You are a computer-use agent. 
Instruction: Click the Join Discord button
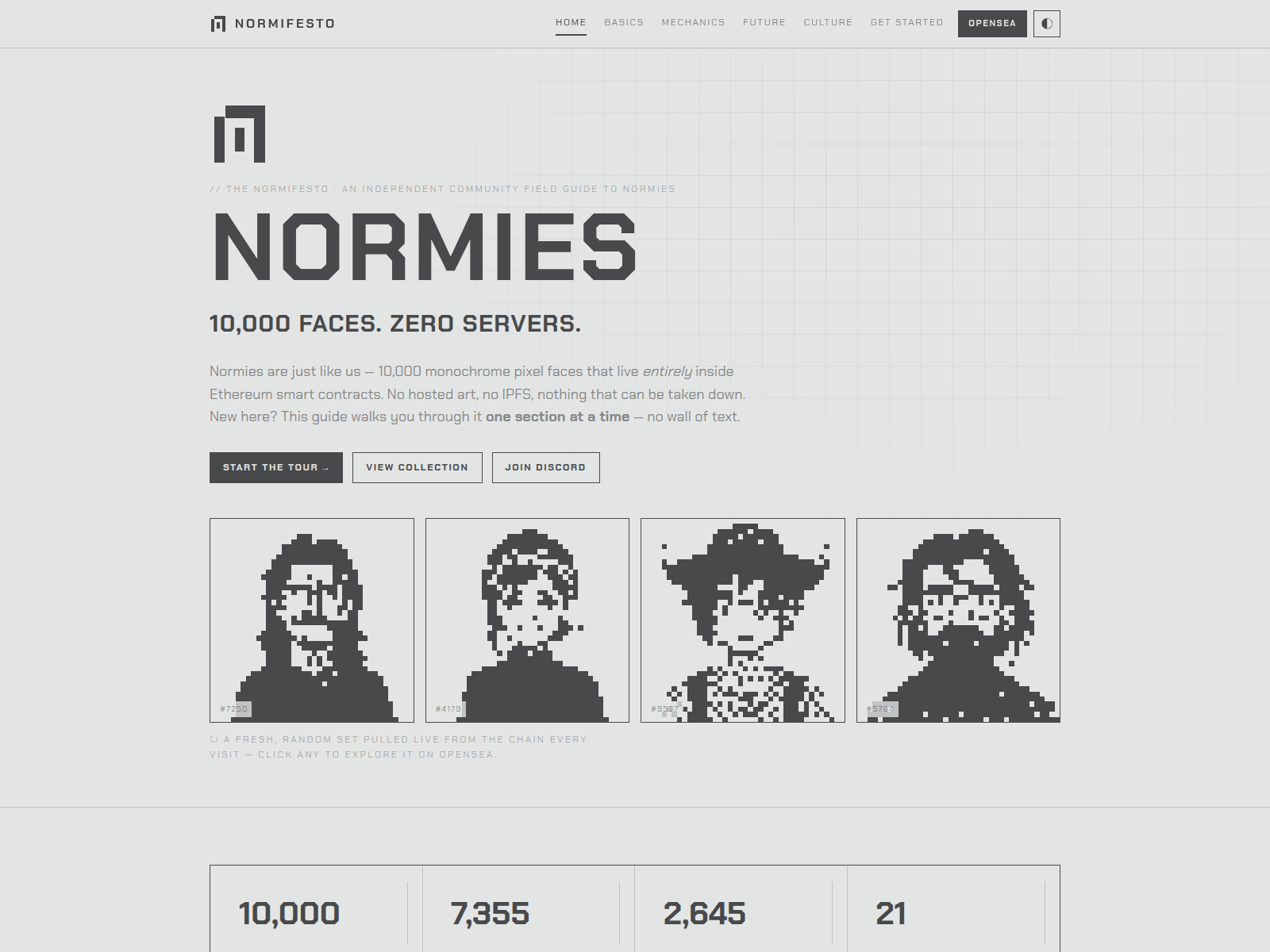[545, 467]
